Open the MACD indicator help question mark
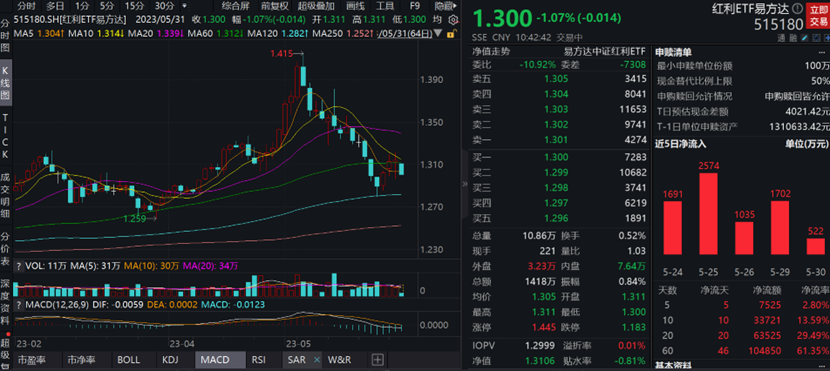This screenshot has width=830, height=371. pyautogui.click(x=19, y=305)
